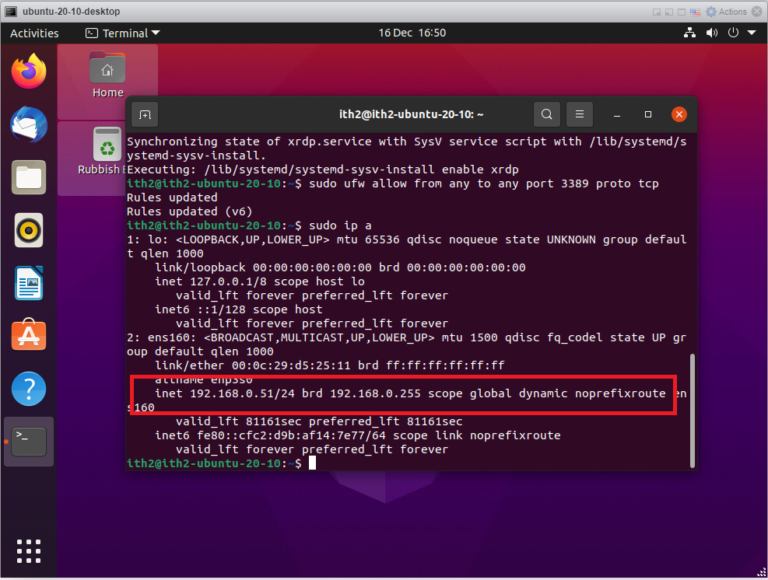Minimize the terminal window
768x580 pixels.
(617, 115)
